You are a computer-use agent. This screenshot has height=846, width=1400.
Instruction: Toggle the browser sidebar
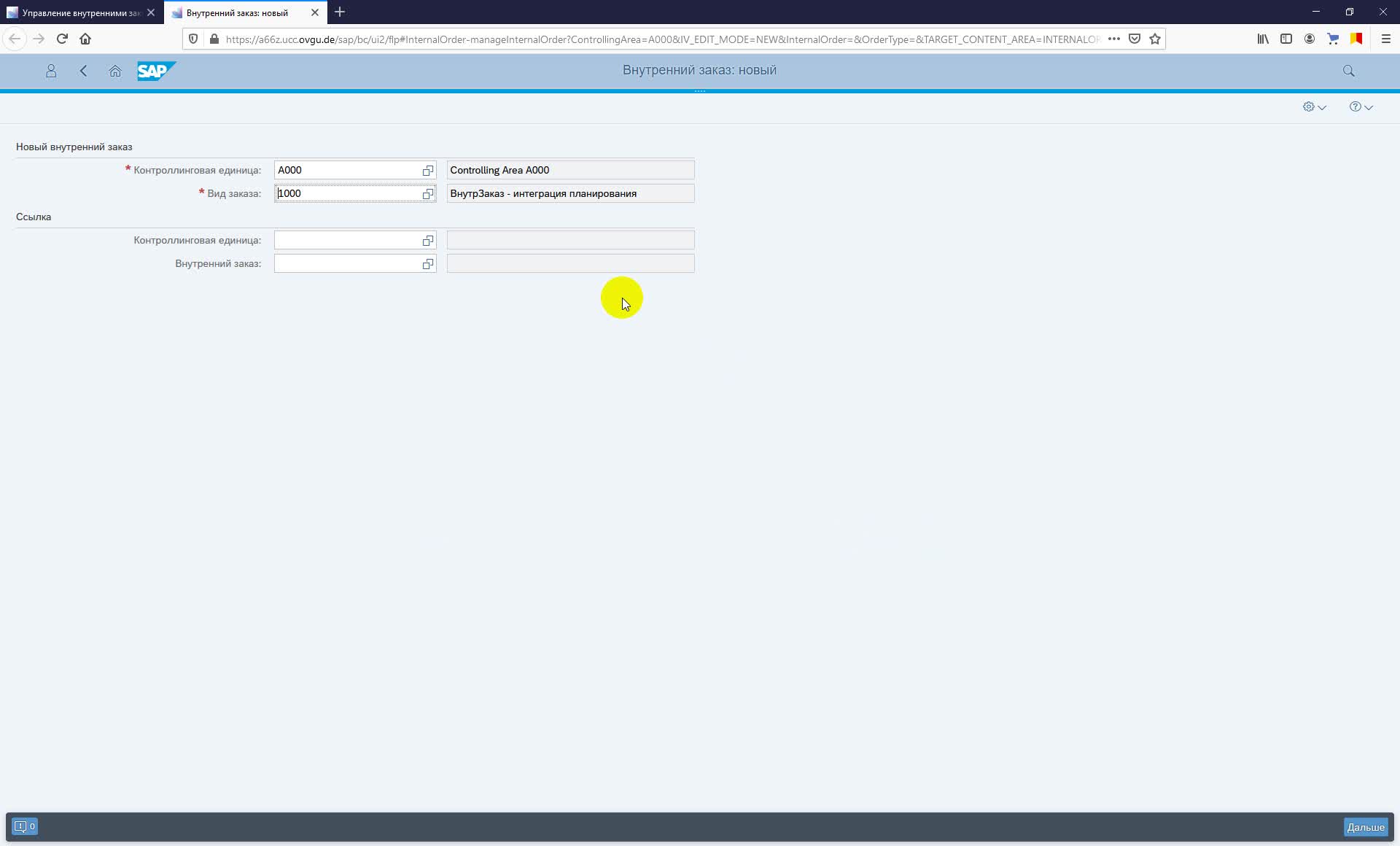[x=1286, y=39]
